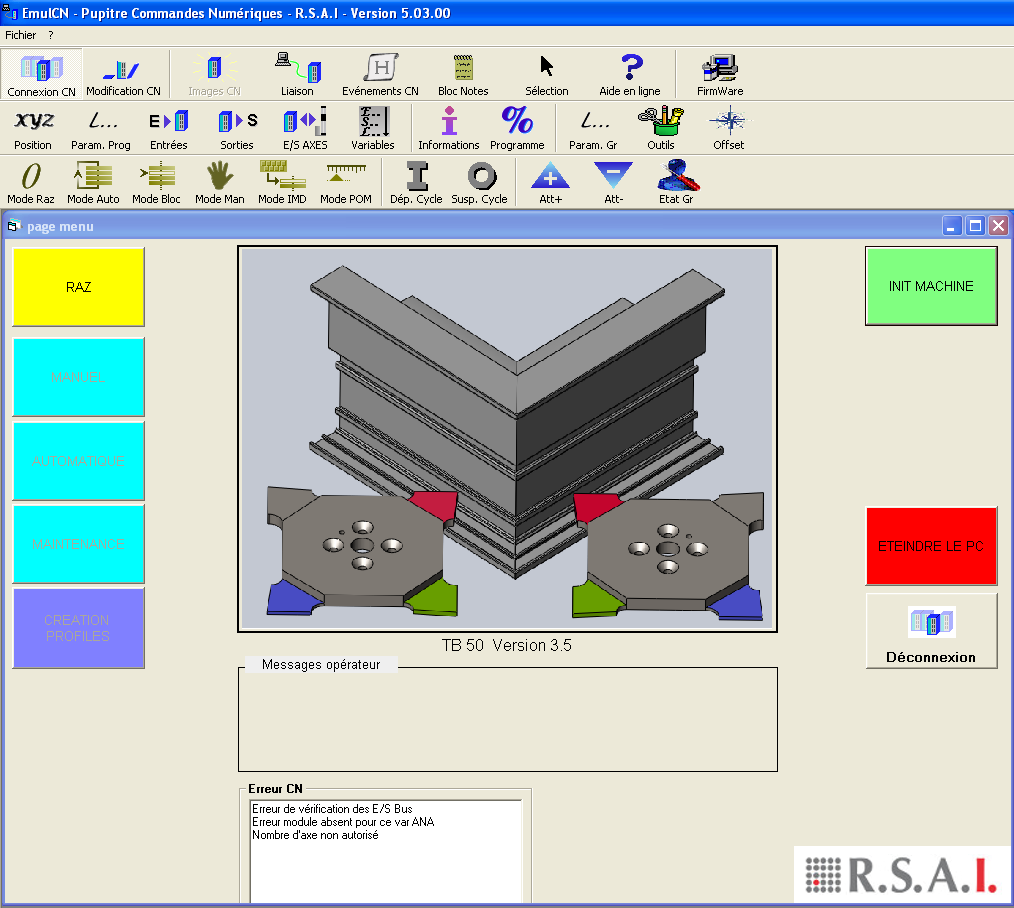Click the Modification CN icon
1014x908 pixels.
tap(124, 75)
